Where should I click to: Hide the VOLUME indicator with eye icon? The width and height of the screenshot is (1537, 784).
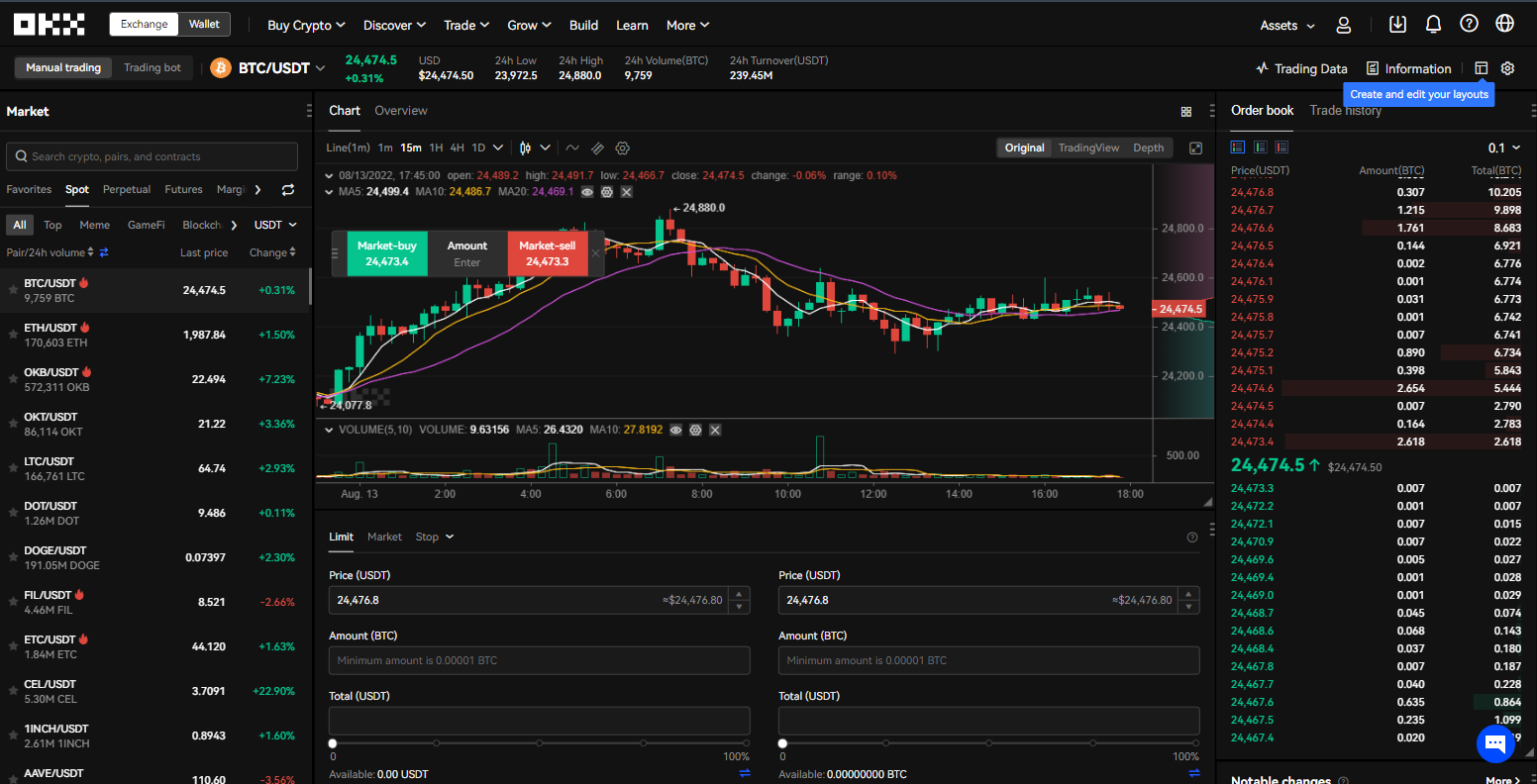(675, 430)
